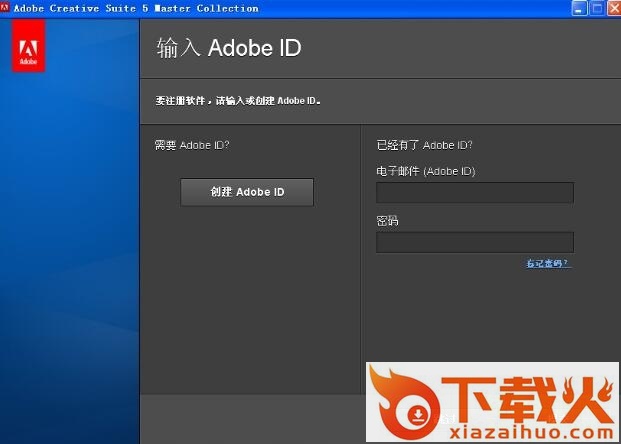The image size is (621, 444).
Task: Focus the 电子邮件 (Adobe ID) input field
Action: pyautogui.click(x=474, y=193)
